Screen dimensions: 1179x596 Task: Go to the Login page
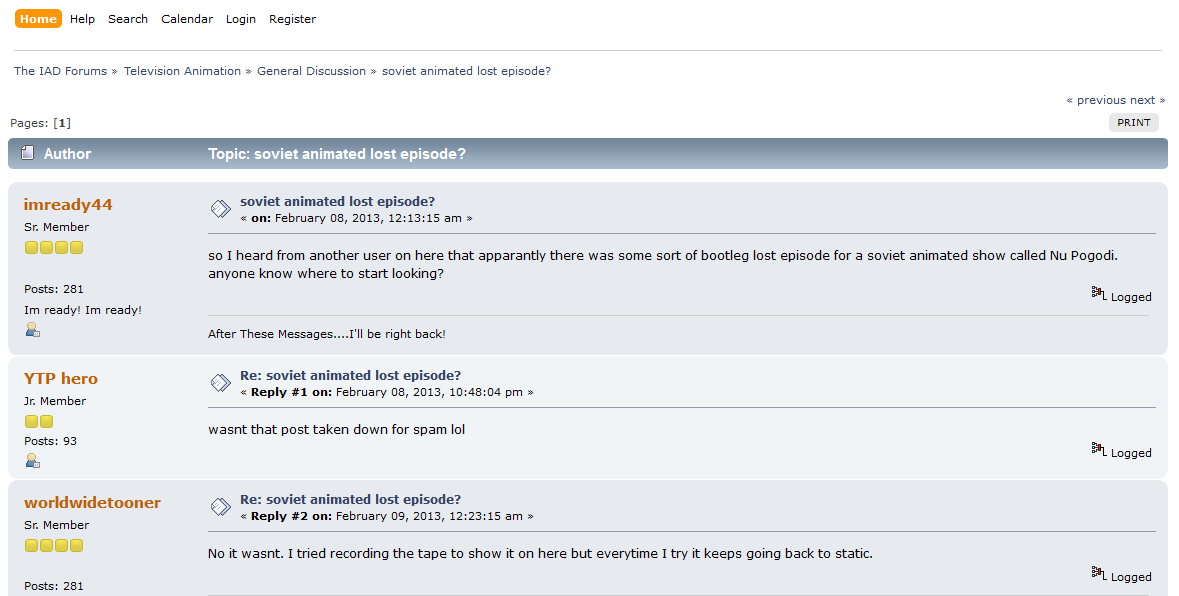pos(241,19)
